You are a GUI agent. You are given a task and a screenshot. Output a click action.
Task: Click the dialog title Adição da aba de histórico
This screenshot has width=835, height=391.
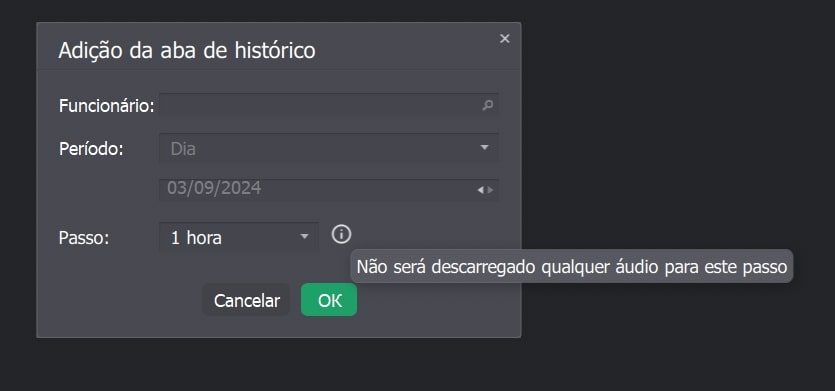click(x=187, y=51)
